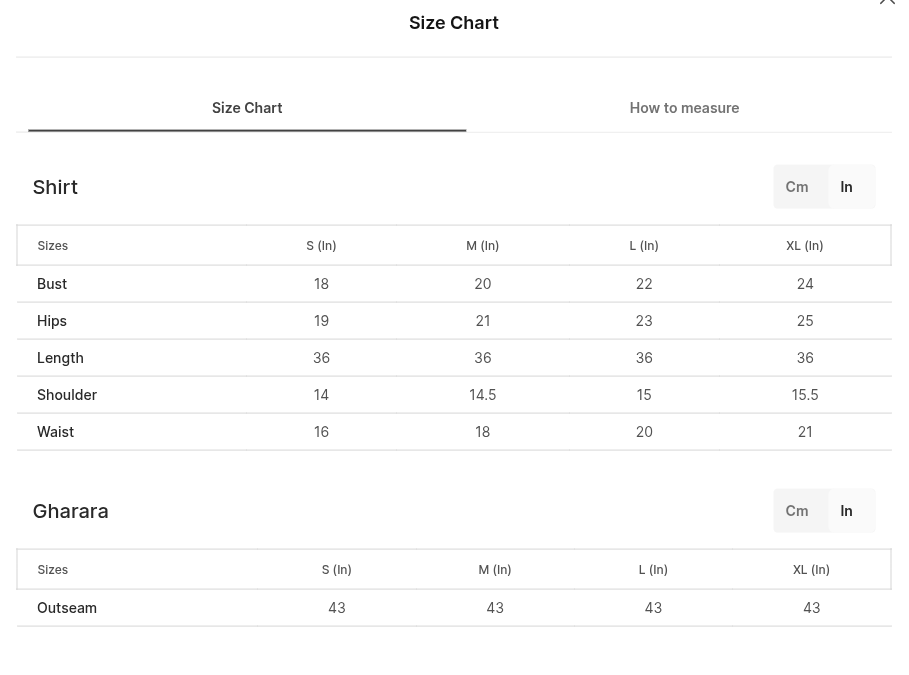Select the Shoulder row label

pyautogui.click(x=67, y=395)
